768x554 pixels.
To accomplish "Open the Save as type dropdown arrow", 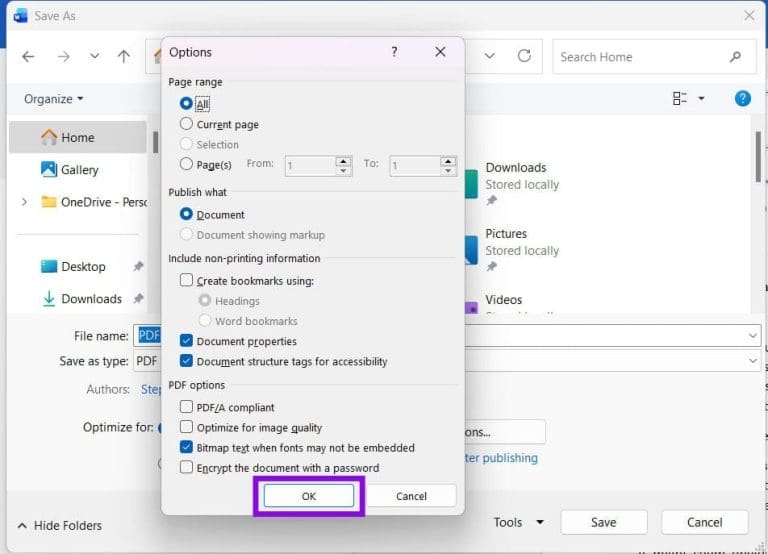I will point(752,361).
